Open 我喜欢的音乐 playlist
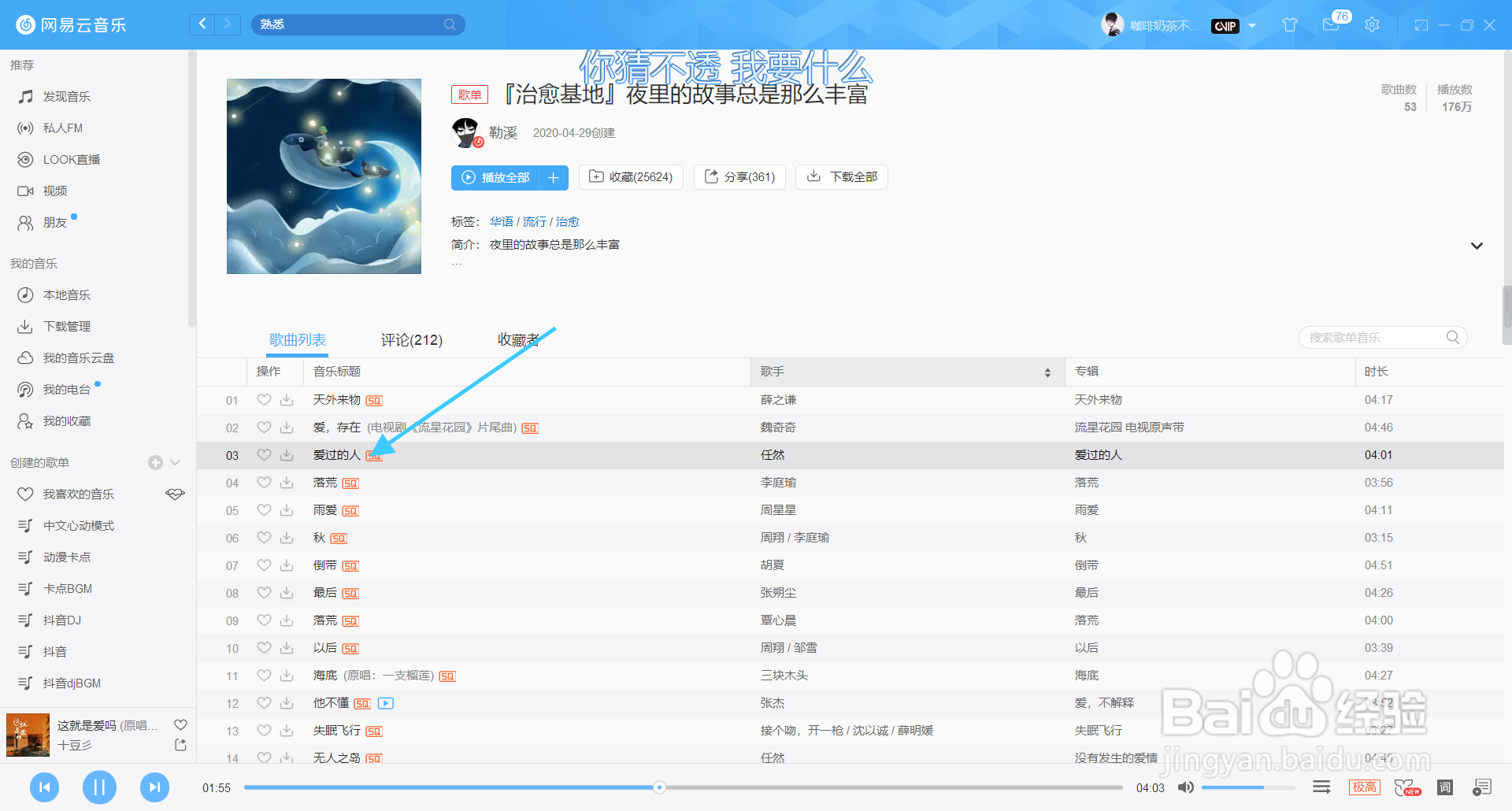Image resolution: width=1512 pixels, height=811 pixels. pos(79,494)
